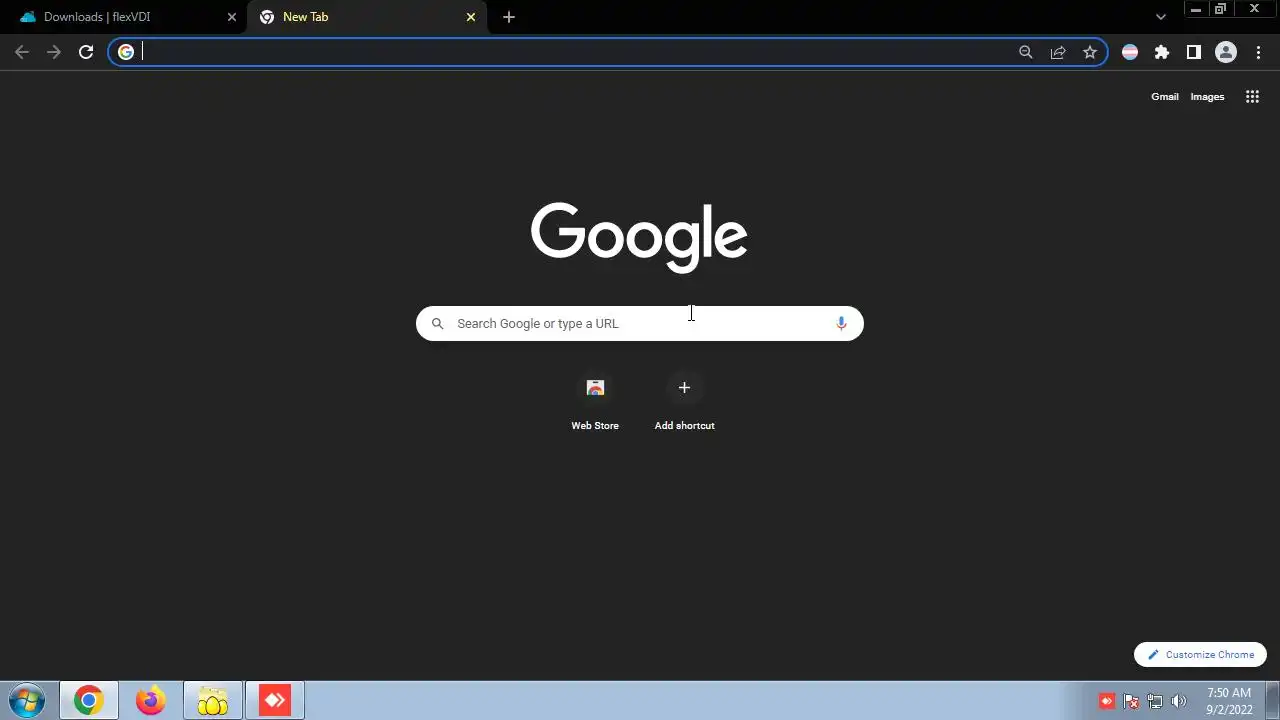The width and height of the screenshot is (1280, 720).
Task: Open the round flag-striped extension icon
Action: point(1130,52)
